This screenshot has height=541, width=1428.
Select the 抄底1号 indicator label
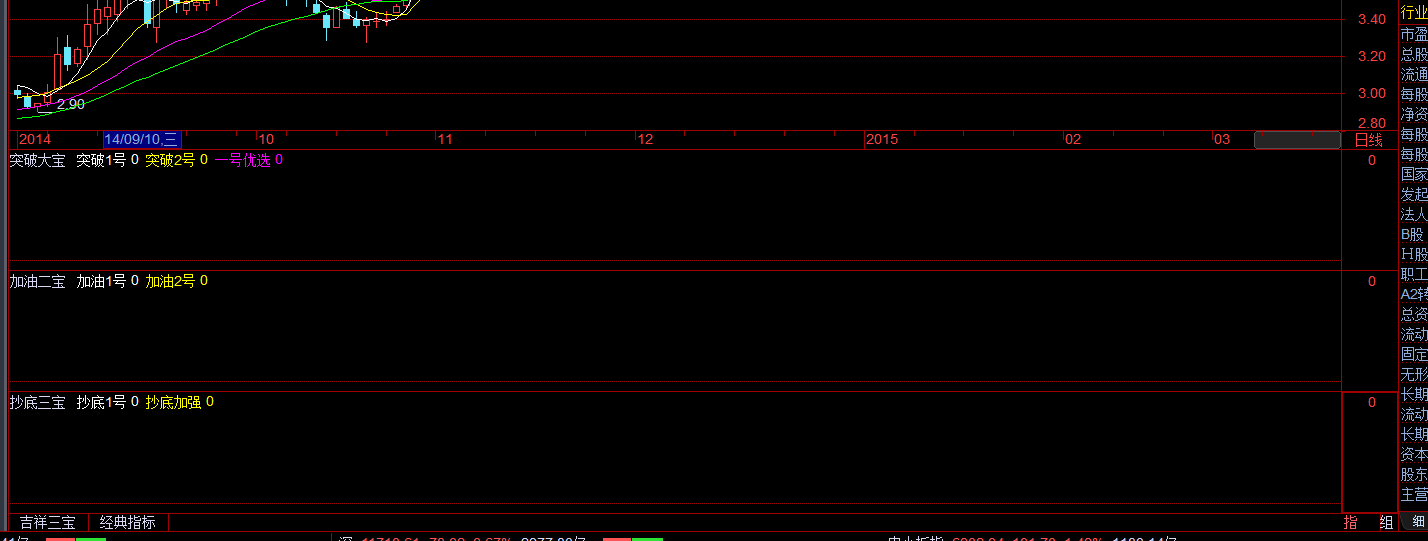coord(101,402)
